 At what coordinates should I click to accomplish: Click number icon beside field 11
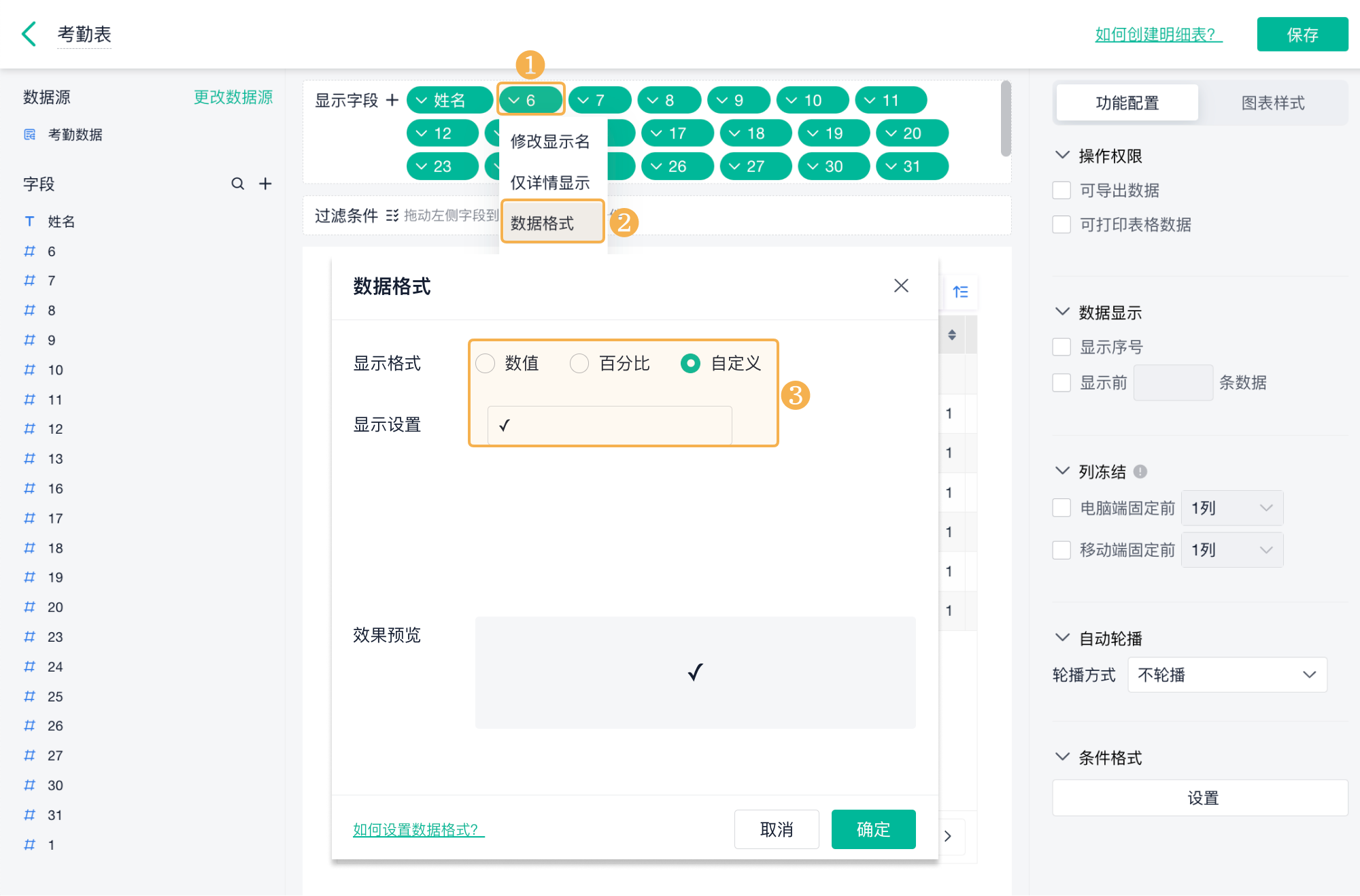click(x=30, y=399)
